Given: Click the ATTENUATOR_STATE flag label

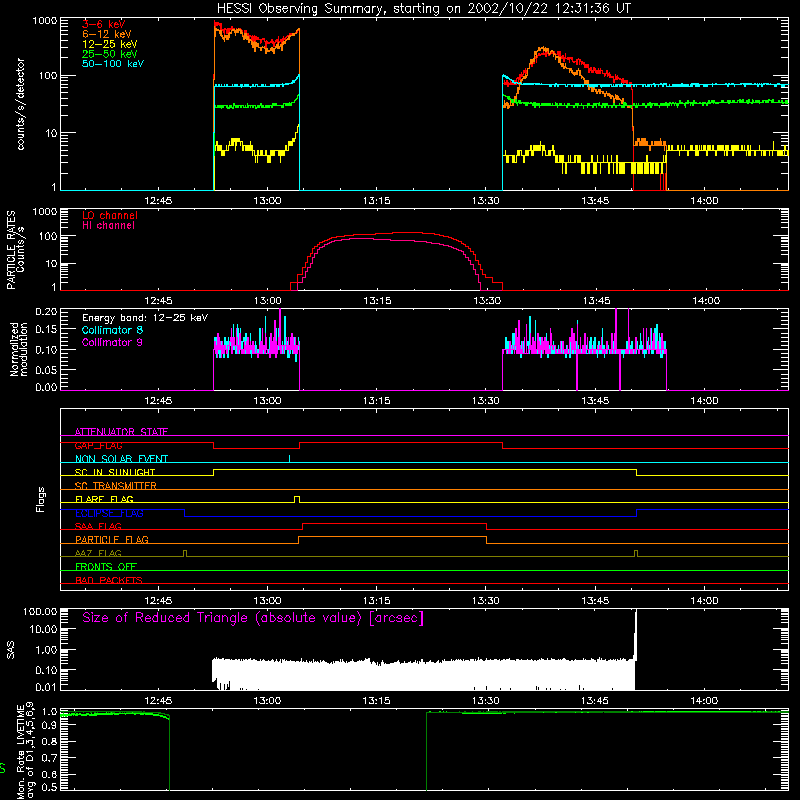Looking at the screenshot, I should (x=121, y=432).
